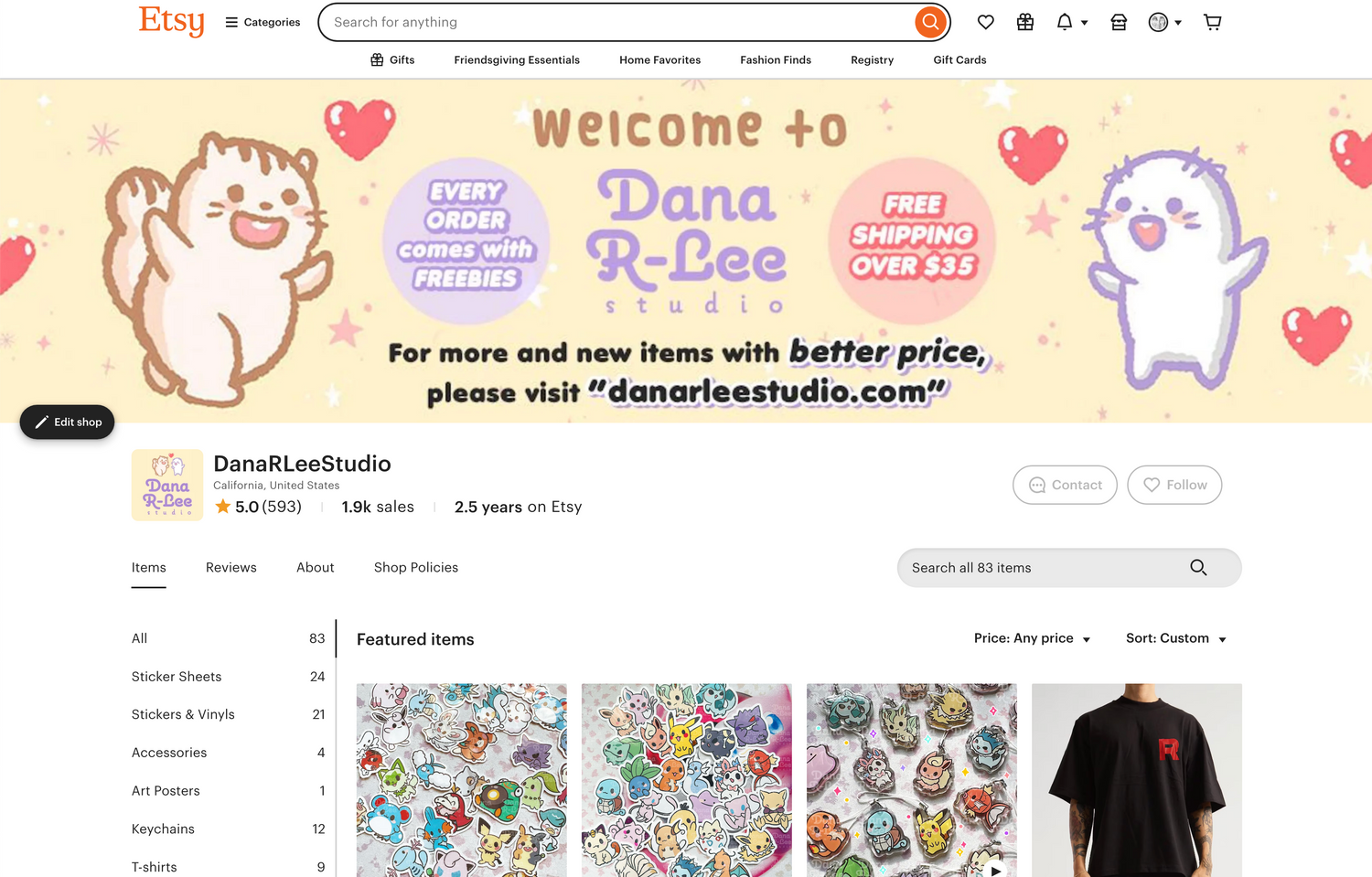This screenshot has height=877, width=1372.
Task: Open Favorites heart icon in header
Action: pyautogui.click(x=986, y=22)
